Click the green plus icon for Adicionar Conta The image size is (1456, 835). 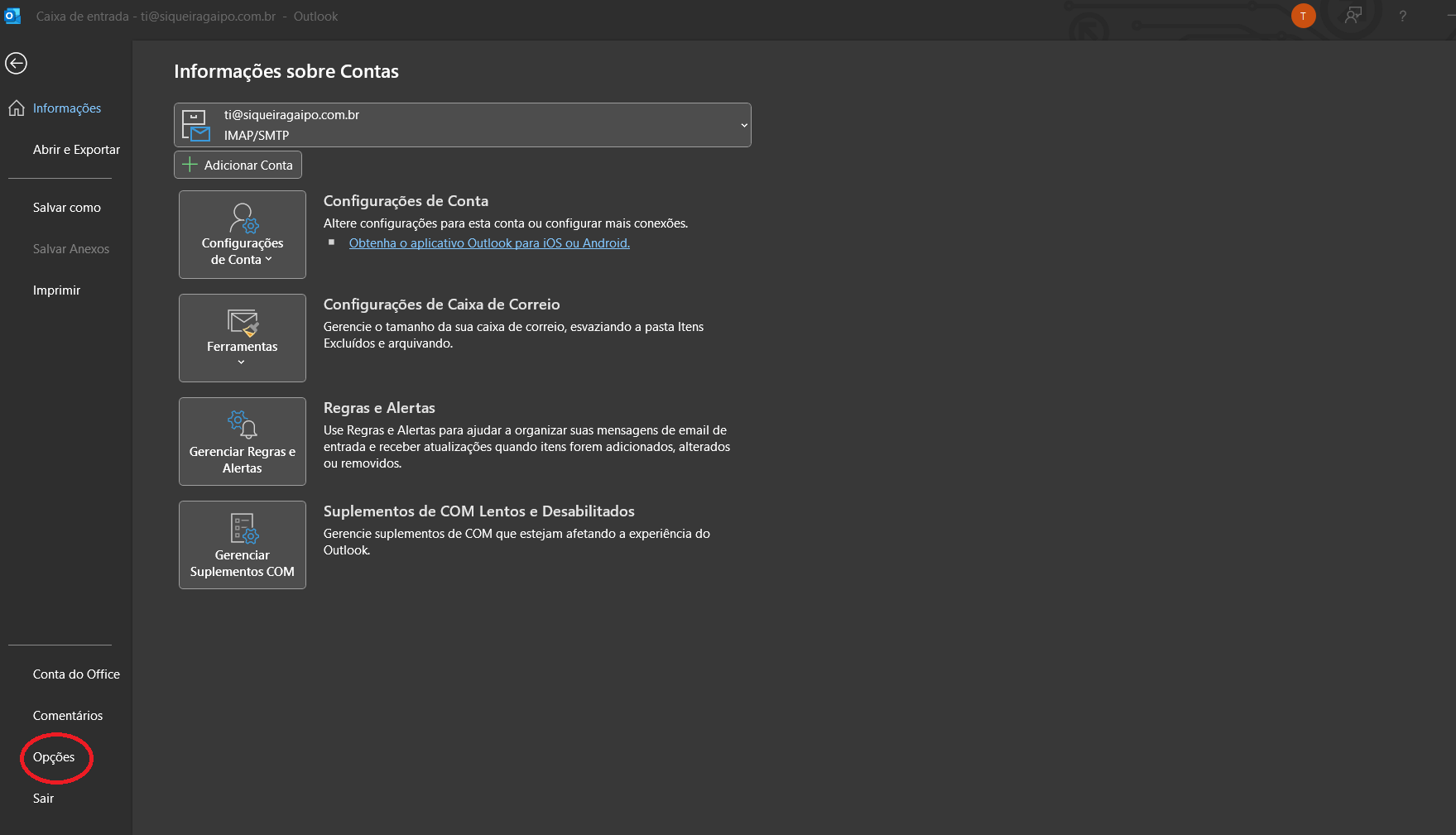pos(190,165)
